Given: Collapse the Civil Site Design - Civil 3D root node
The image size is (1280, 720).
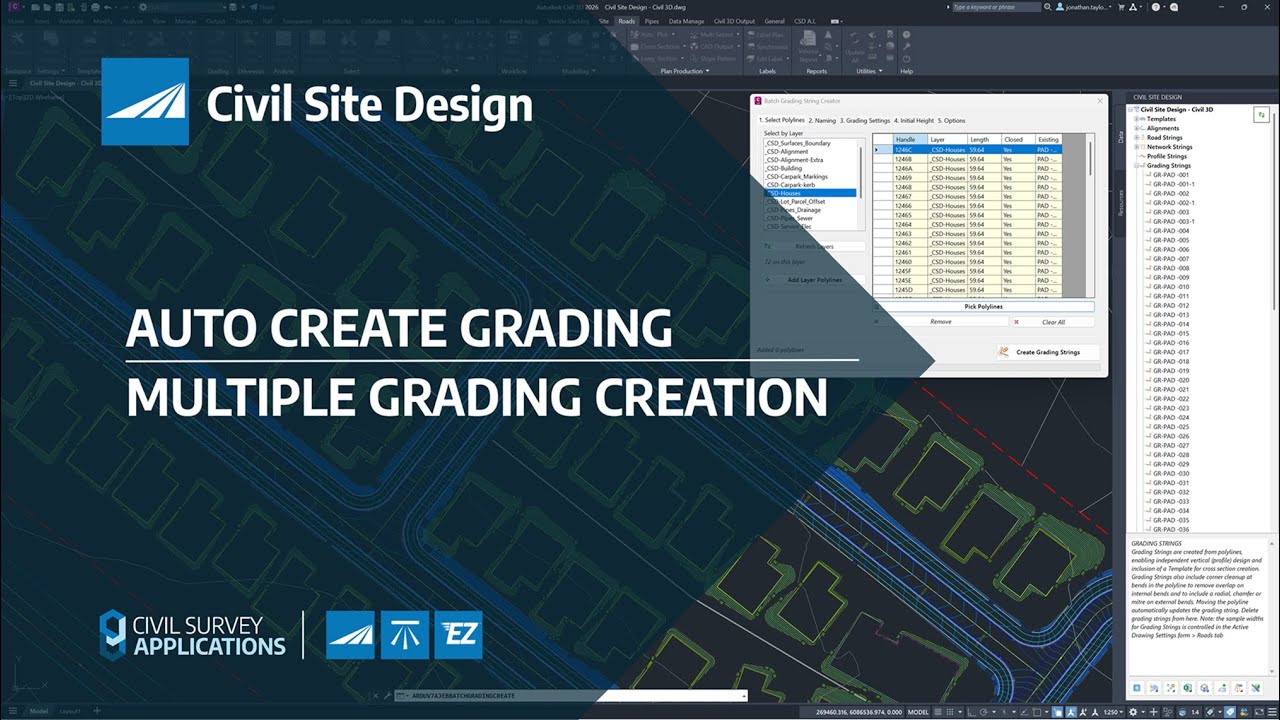Looking at the screenshot, I should coord(1130,110).
